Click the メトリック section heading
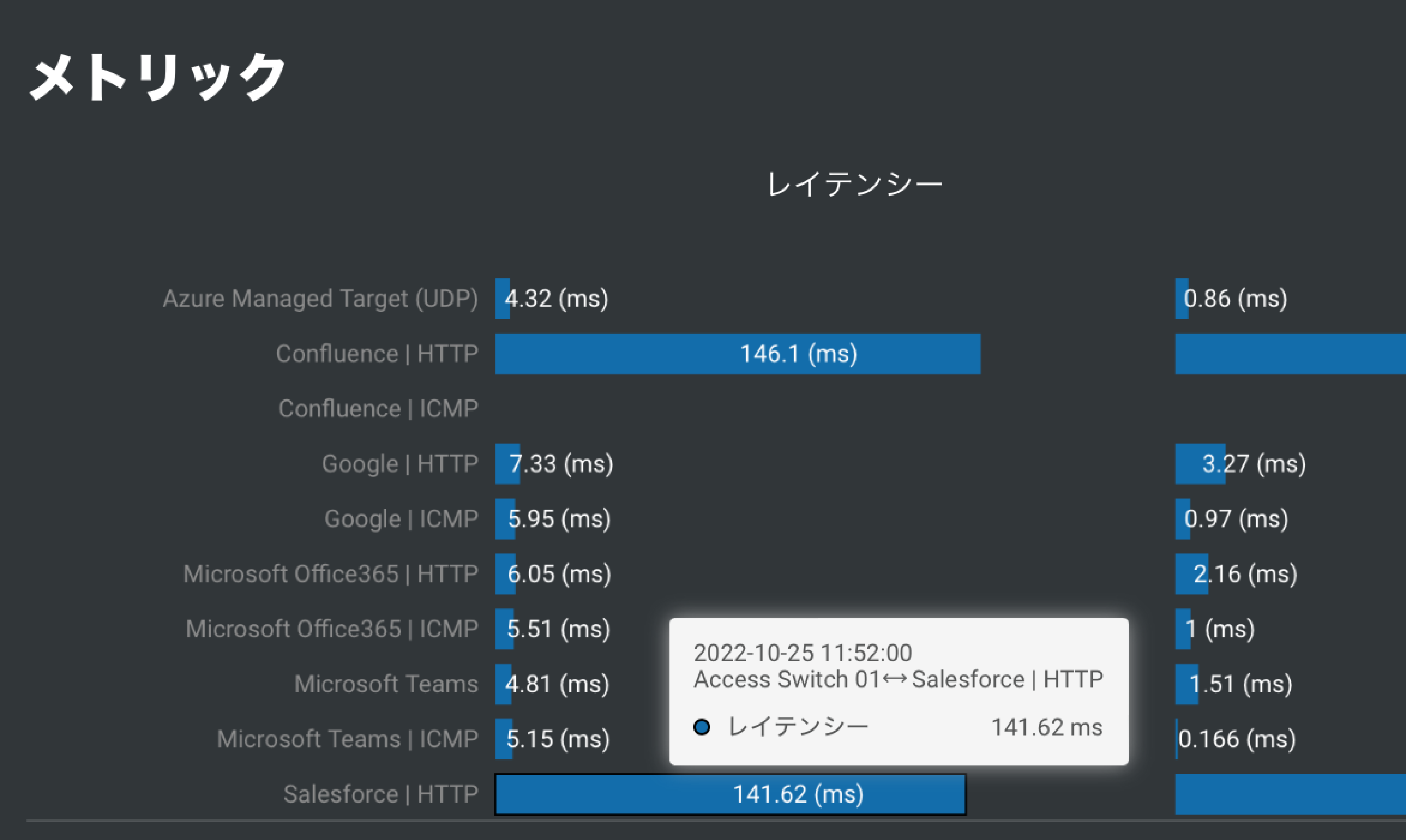1406x840 pixels. [157, 77]
